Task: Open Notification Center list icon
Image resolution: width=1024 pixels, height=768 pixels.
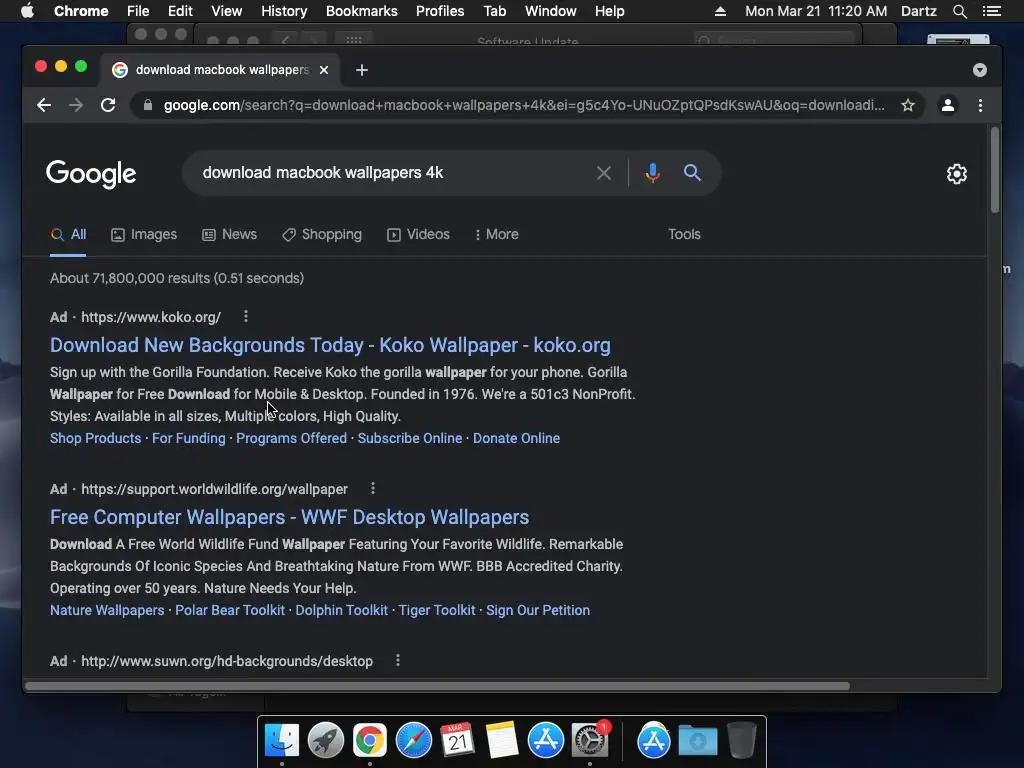Action: click(991, 11)
